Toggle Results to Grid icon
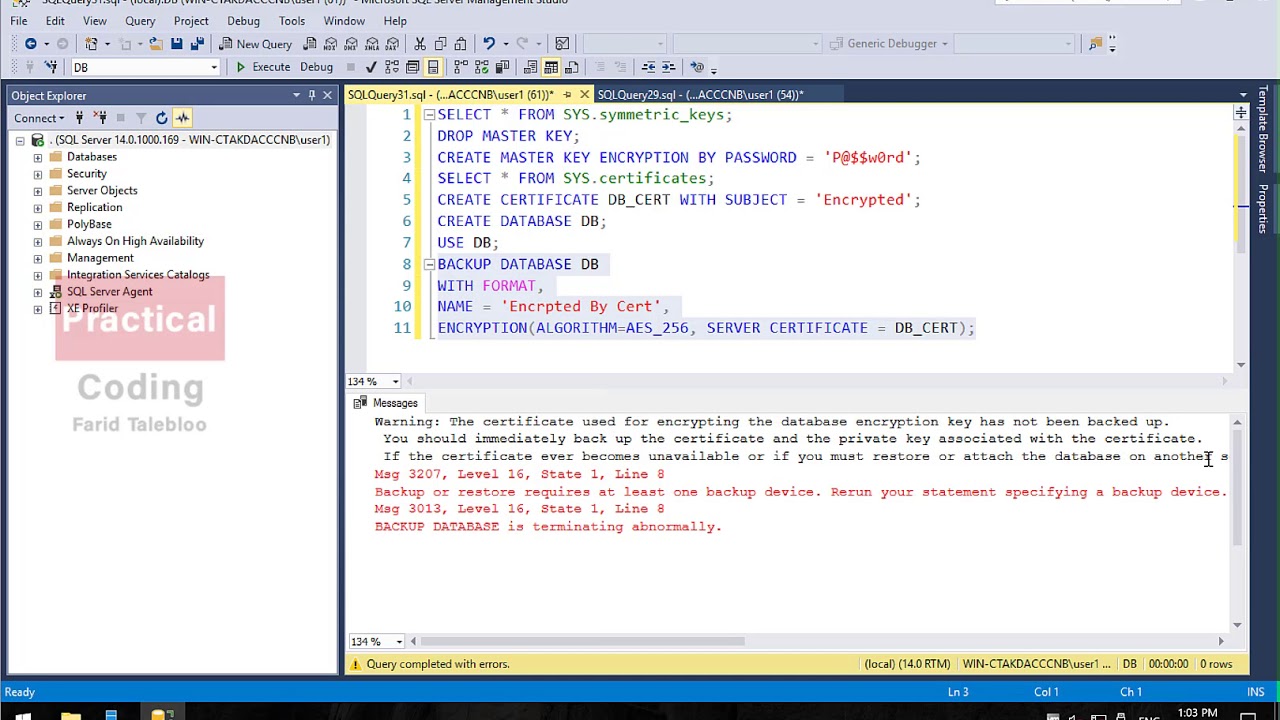This screenshot has width=1280, height=720. pos(551,67)
